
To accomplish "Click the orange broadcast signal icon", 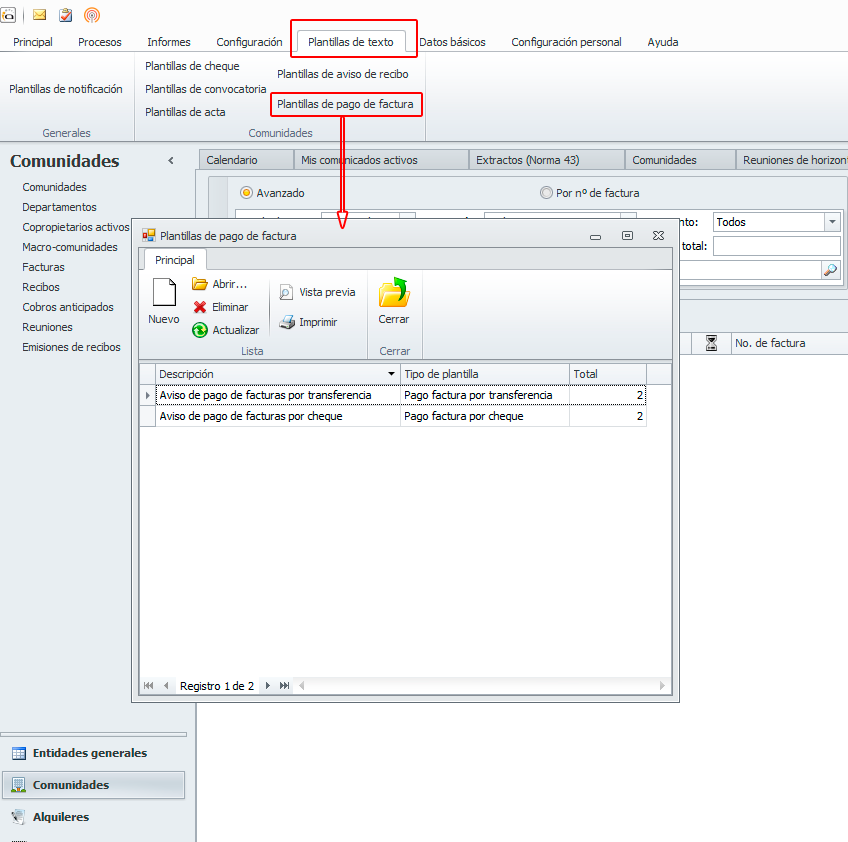I will (x=92, y=15).
